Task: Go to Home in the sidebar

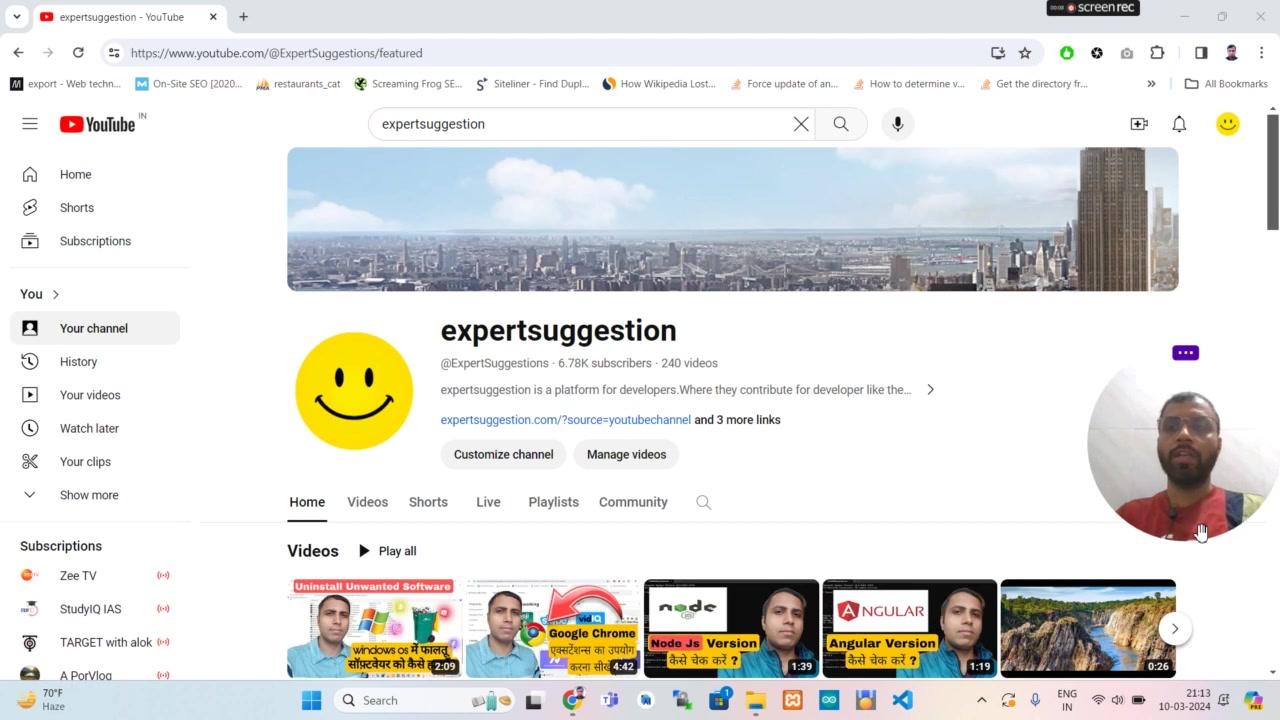Action: tap(95, 174)
